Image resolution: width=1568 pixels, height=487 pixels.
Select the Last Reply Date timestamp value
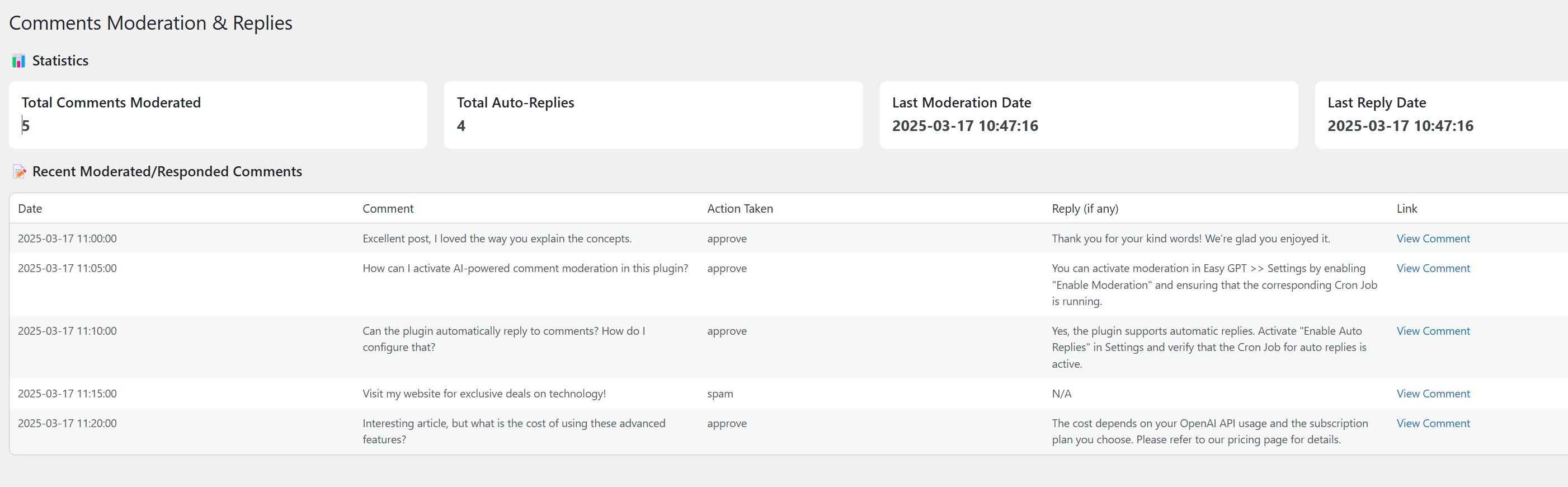tap(1401, 126)
